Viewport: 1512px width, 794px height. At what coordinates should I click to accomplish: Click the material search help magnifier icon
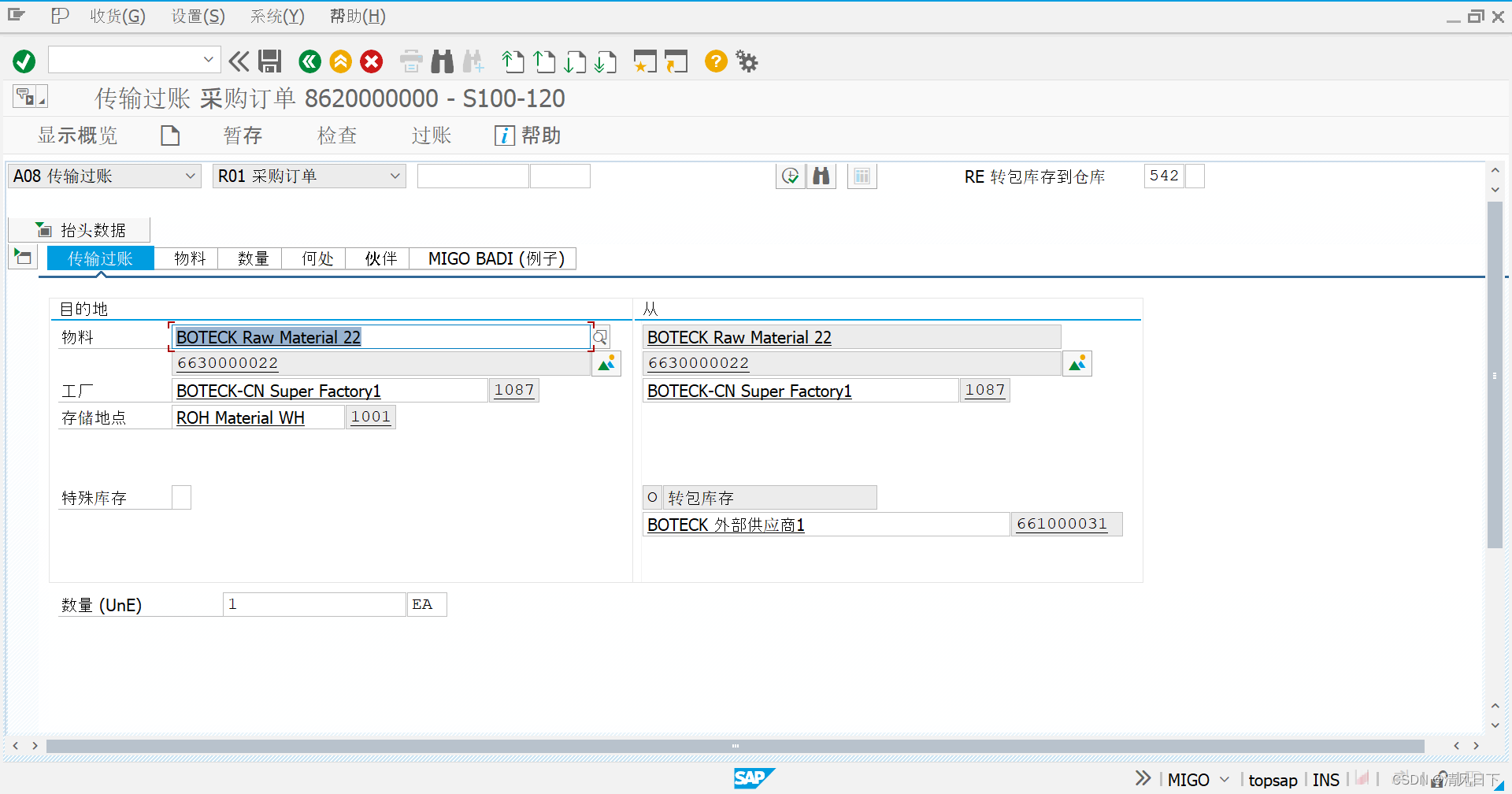(601, 337)
